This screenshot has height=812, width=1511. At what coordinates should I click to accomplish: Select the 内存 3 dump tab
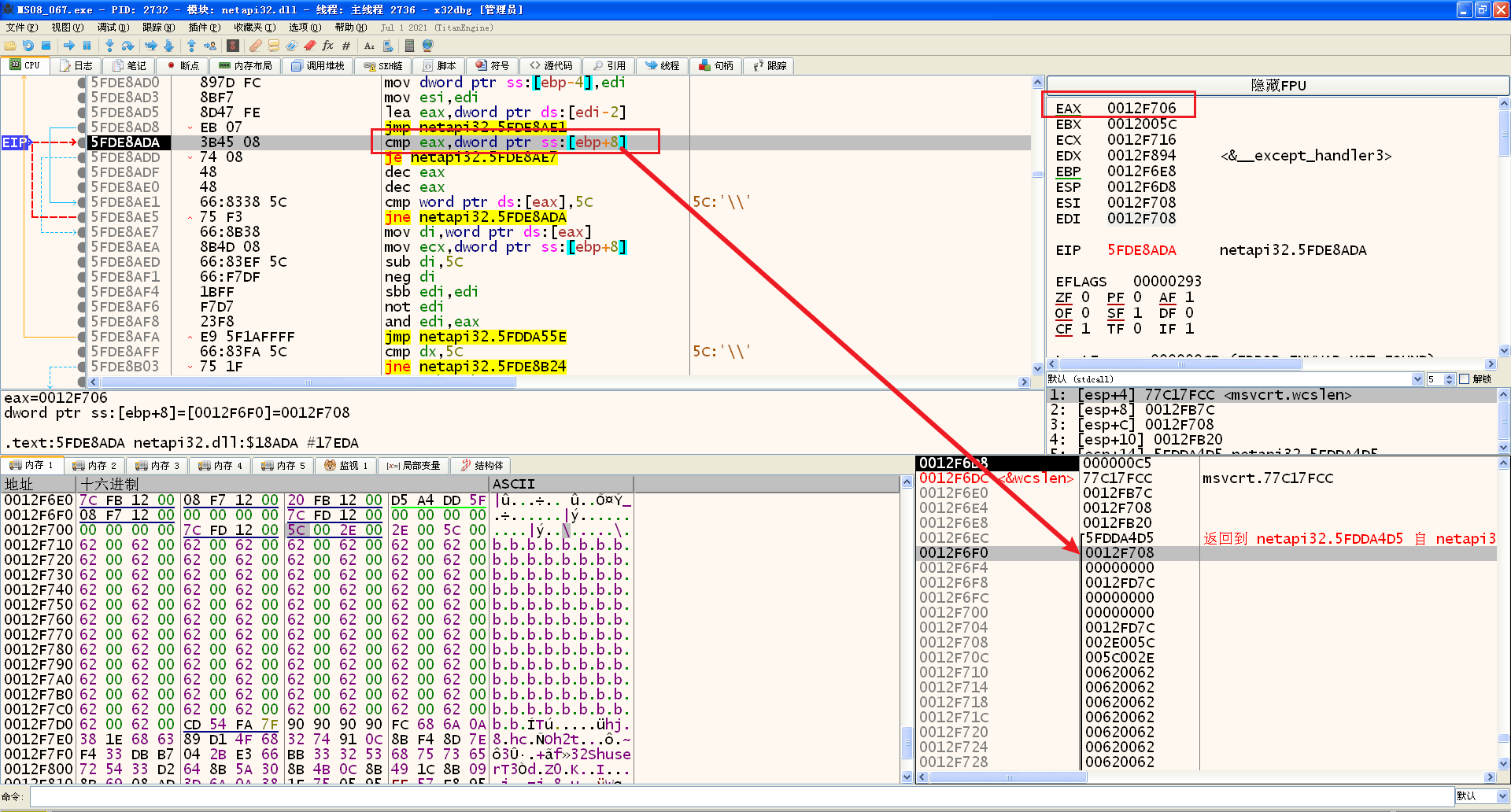[x=157, y=466]
